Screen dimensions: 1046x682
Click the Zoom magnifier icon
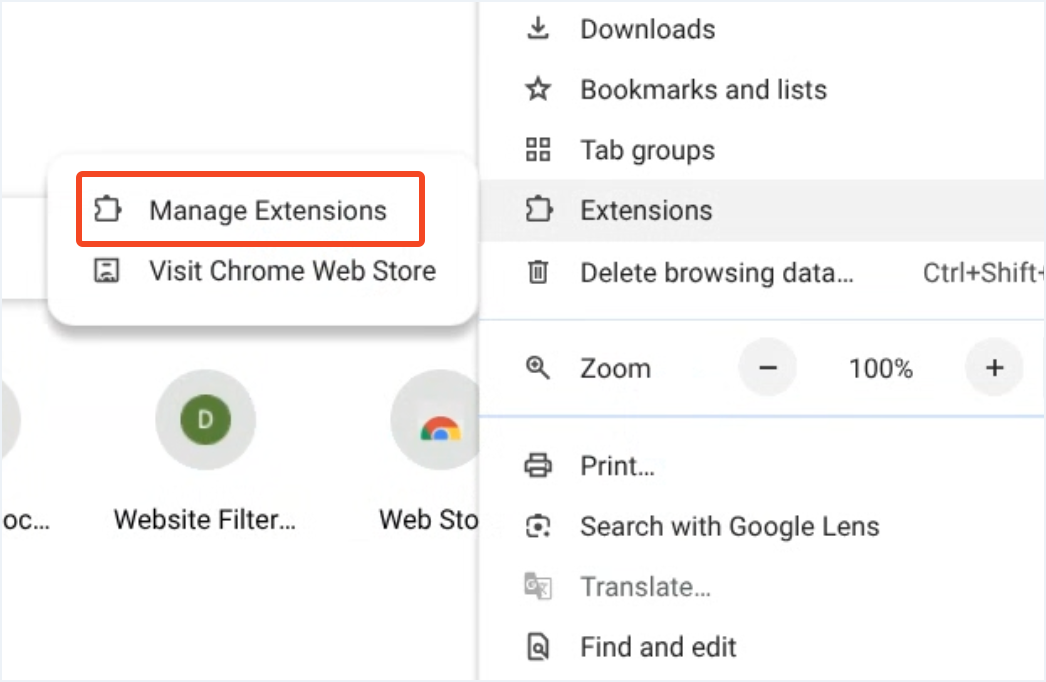click(x=538, y=368)
